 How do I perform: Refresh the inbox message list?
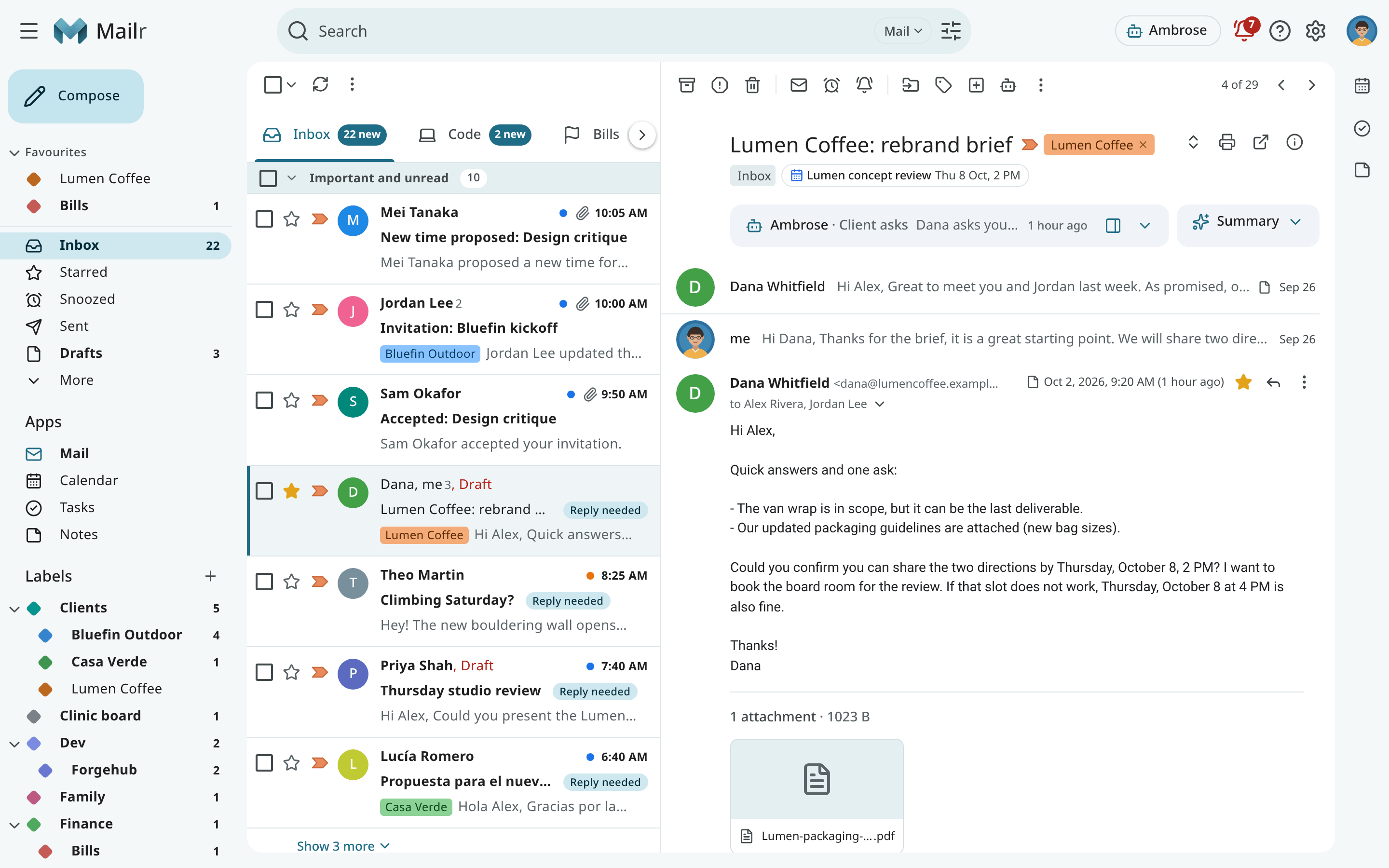click(320, 84)
